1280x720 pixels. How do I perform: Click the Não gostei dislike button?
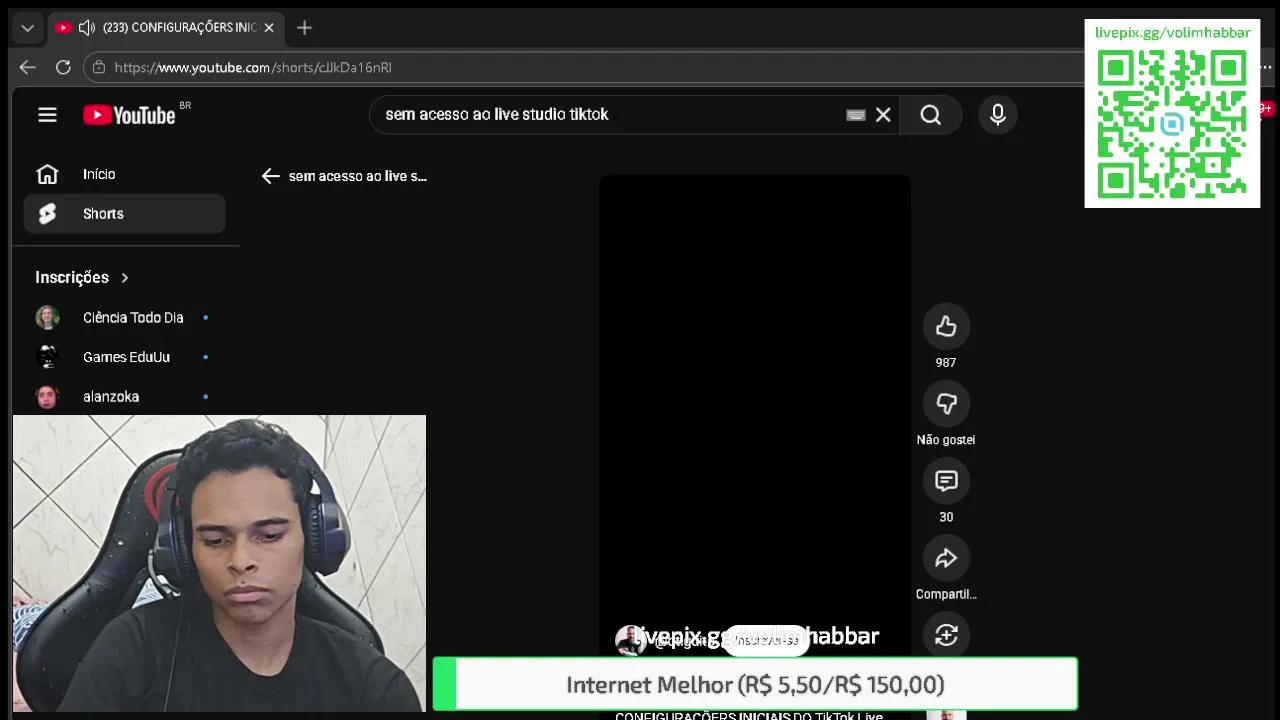click(946, 403)
